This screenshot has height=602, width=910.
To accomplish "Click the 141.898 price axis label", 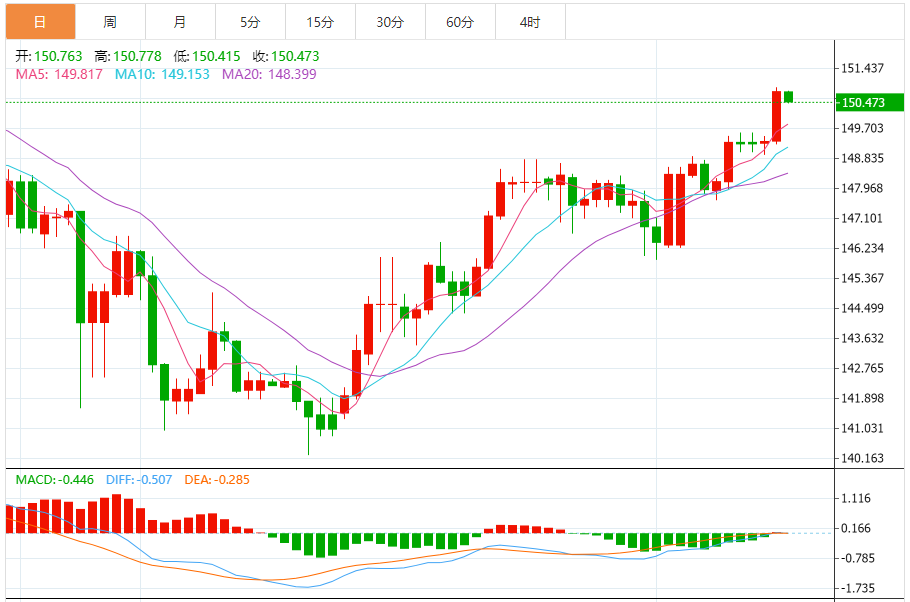I will pos(862,398).
